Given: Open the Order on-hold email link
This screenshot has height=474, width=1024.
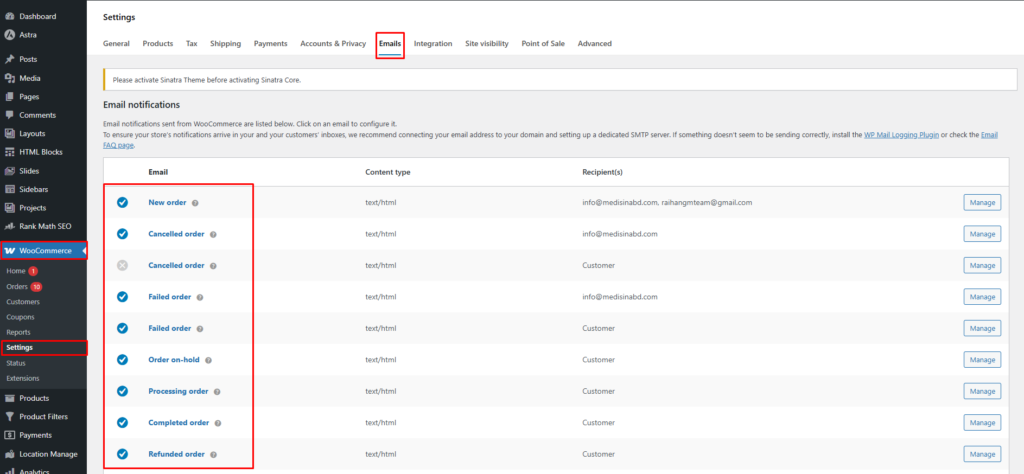Looking at the screenshot, I should [174, 360].
